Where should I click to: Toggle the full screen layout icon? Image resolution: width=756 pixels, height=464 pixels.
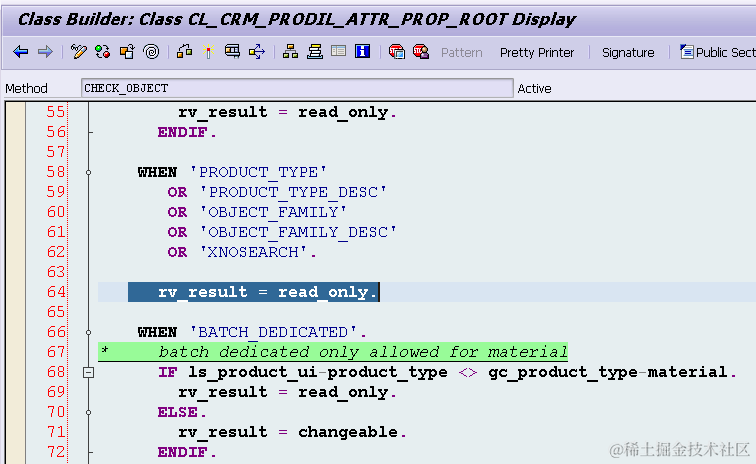338,51
